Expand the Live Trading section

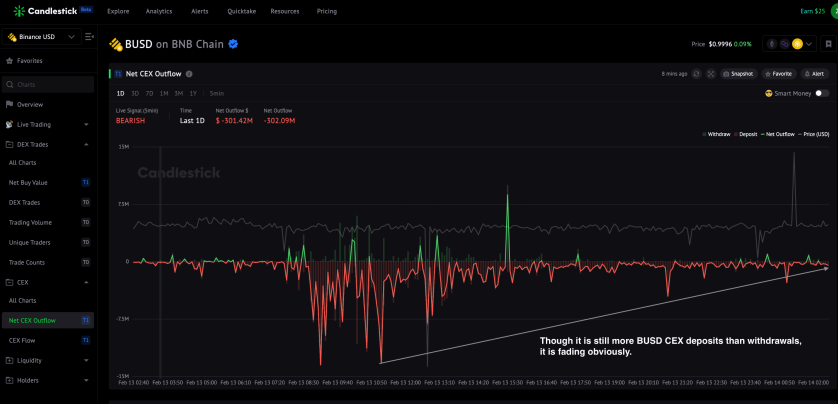(87, 125)
